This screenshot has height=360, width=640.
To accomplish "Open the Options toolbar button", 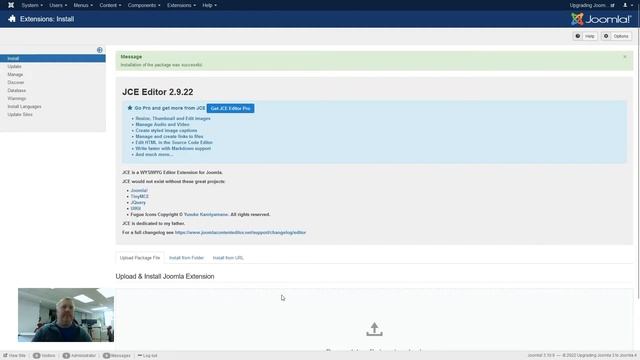I will coord(616,36).
